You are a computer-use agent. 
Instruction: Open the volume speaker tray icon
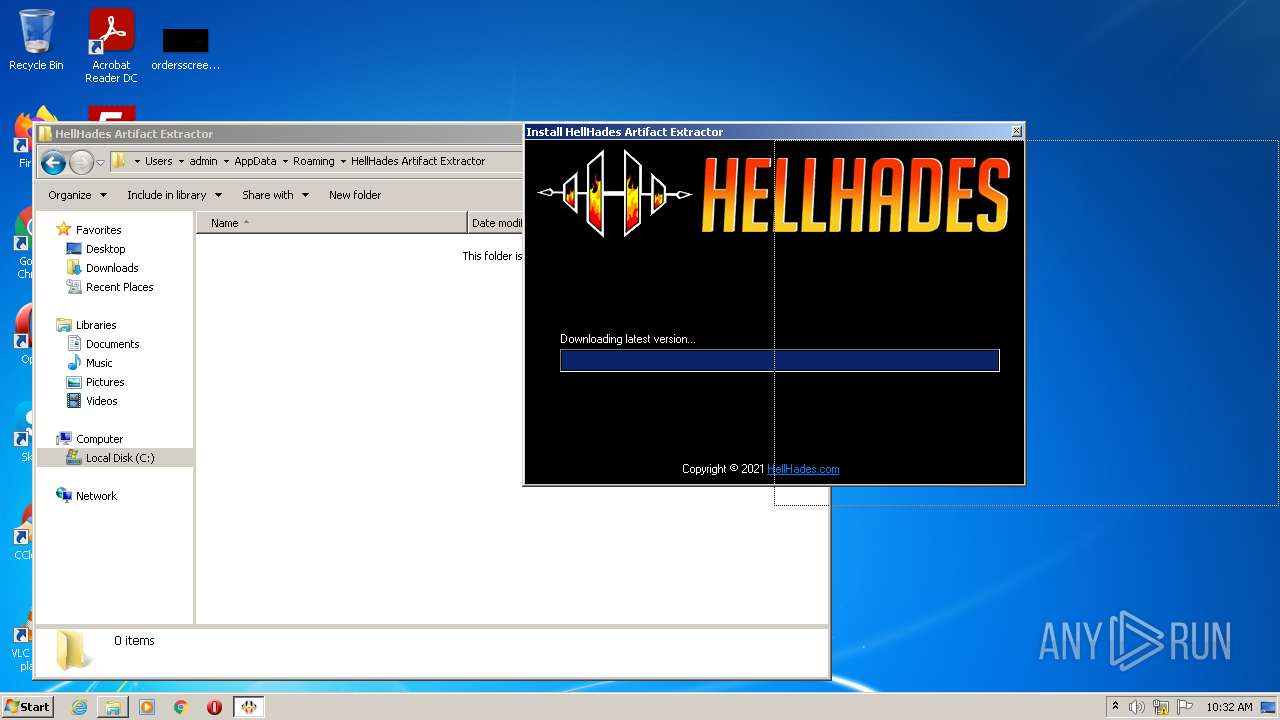1137,707
